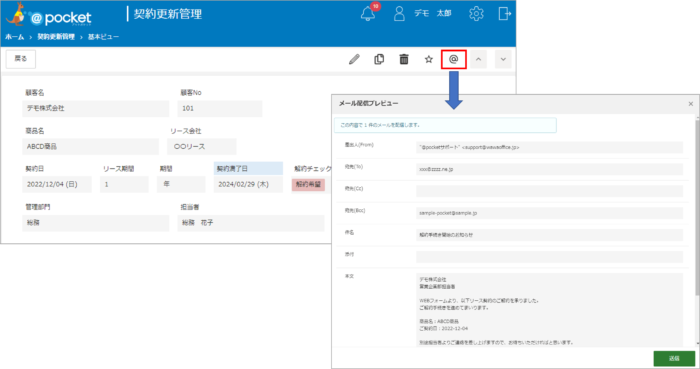Click the リース期間 value 1
The height and width of the screenshot is (369, 700).
(124, 184)
